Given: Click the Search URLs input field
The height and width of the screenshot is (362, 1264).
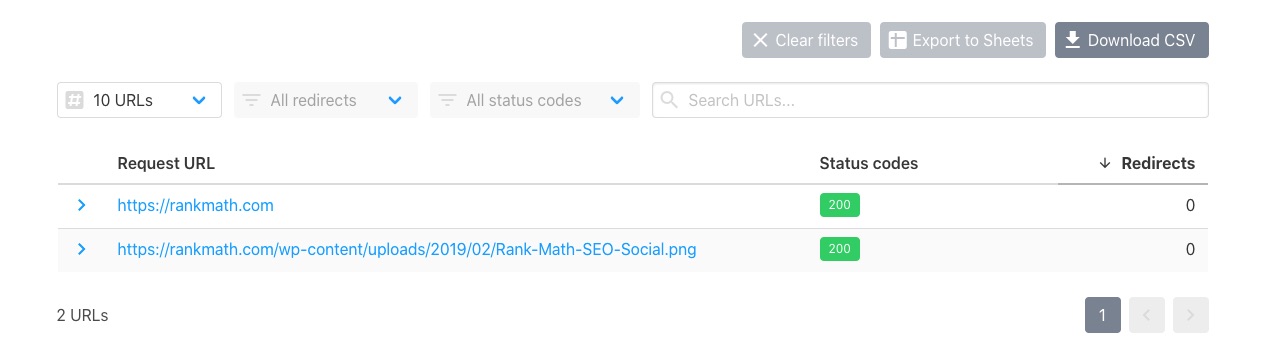Looking at the screenshot, I should (930, 100).
